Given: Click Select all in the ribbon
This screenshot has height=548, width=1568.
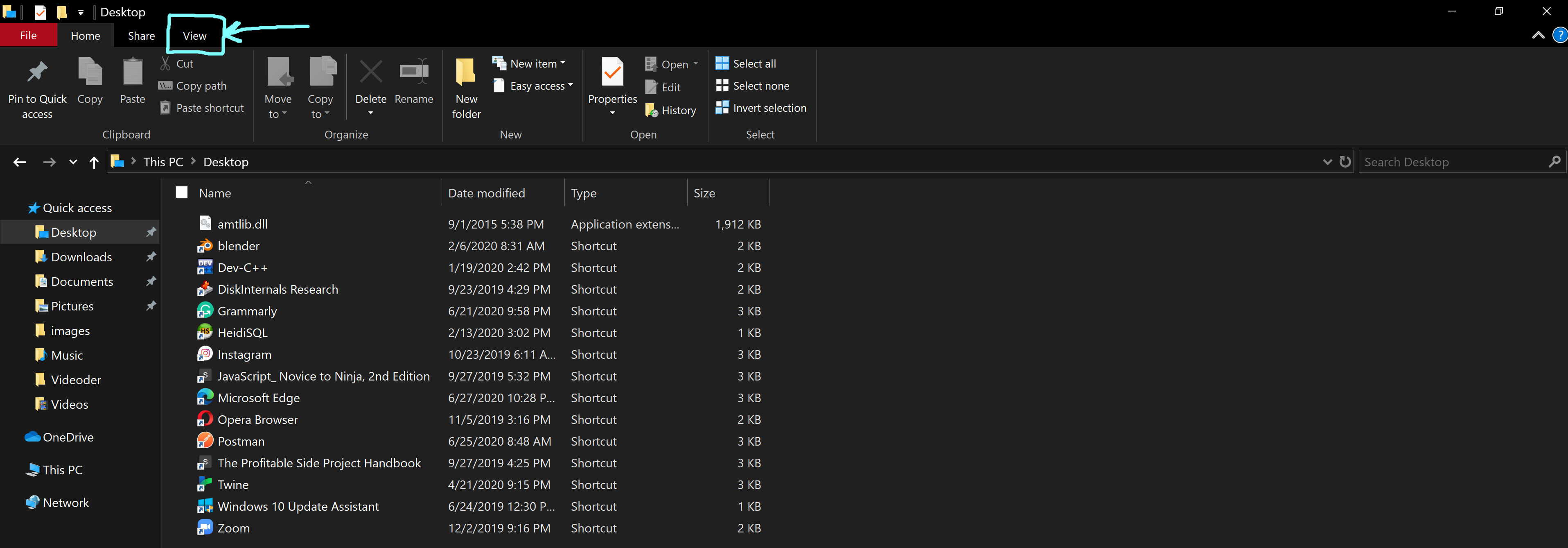Looking at the screenshot, I should (x=746, y=63).
